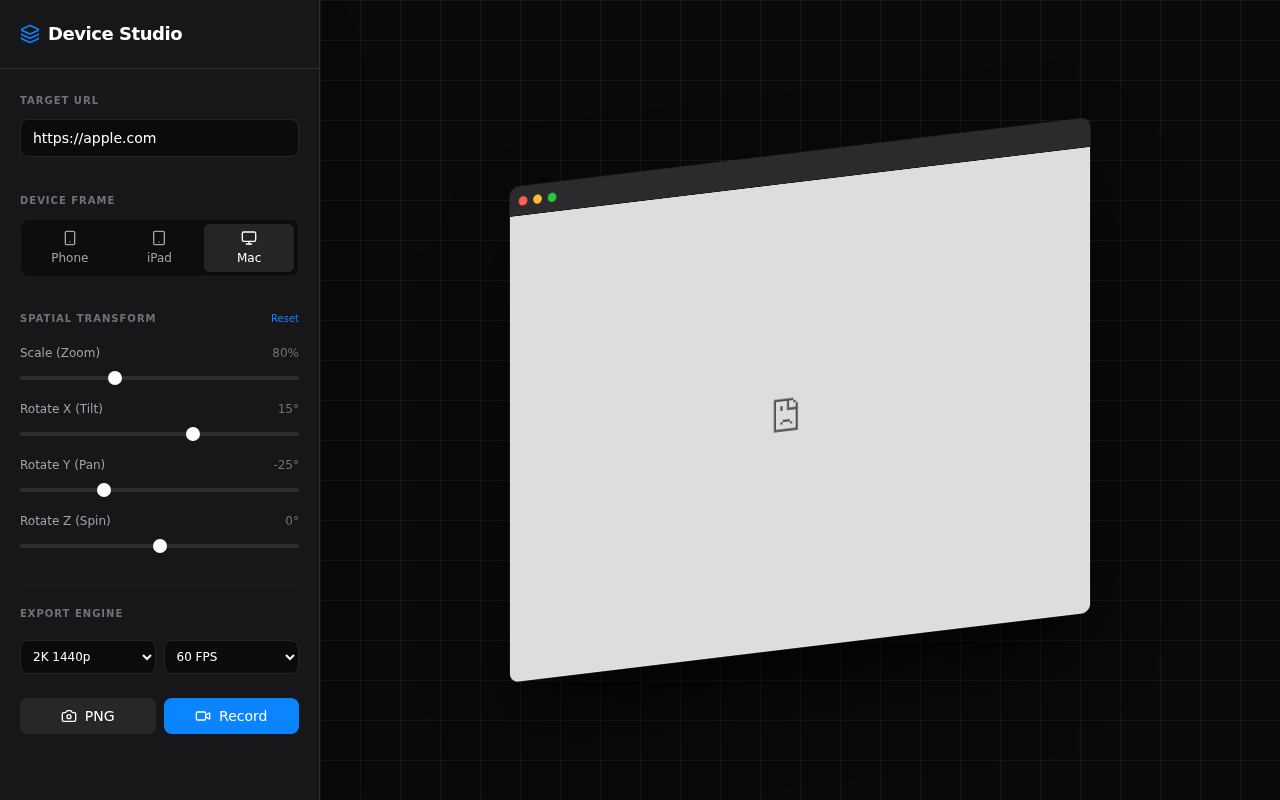Viewport: 1280px width, 800px height.
Task: Click the red traffic light dot on the Mac frame
Action: [523, 200]
